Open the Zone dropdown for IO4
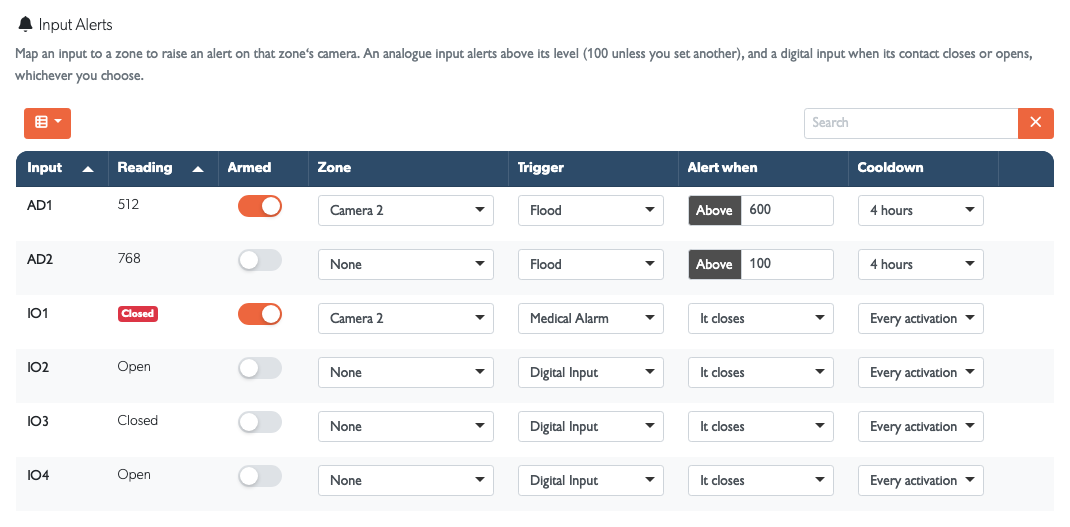The image size is (1070, 527). pos(406,480)
